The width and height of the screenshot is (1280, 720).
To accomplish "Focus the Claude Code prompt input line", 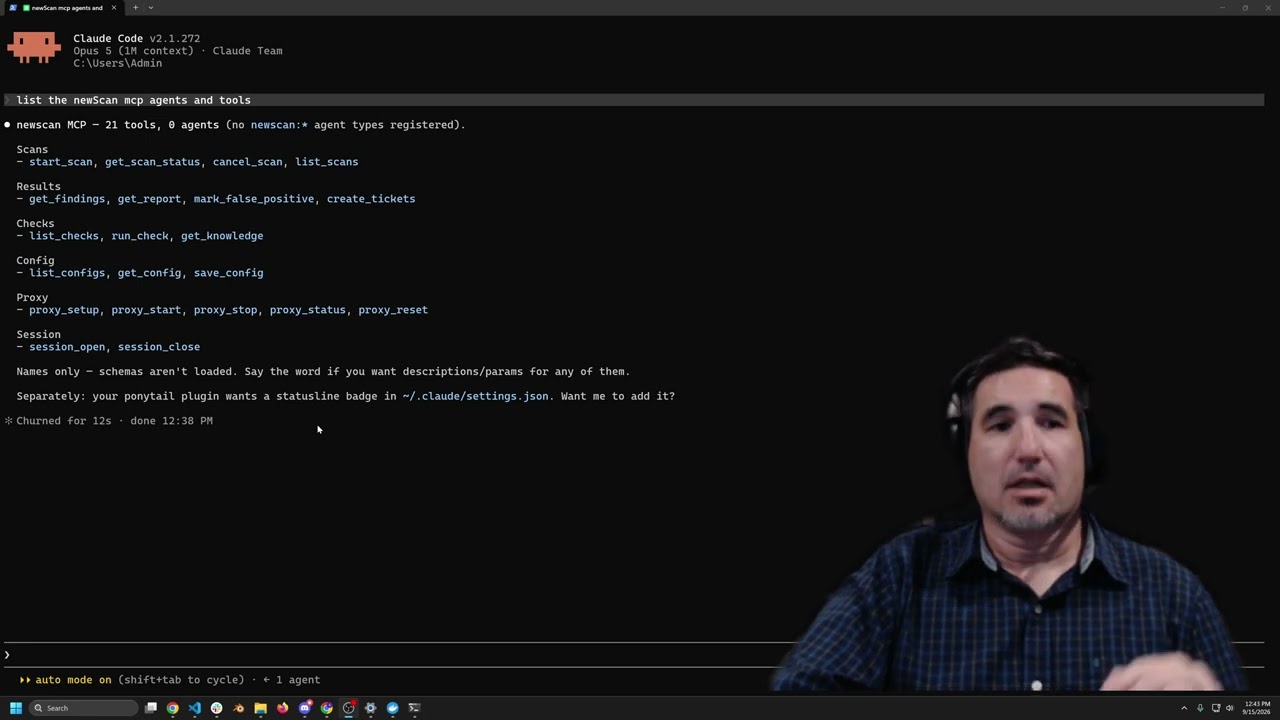I will (x=634, y=655).
